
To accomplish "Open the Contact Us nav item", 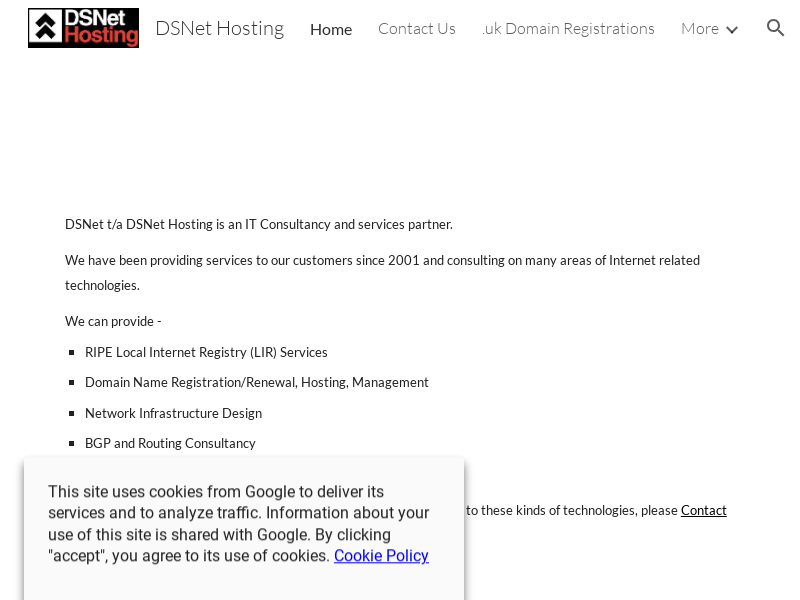I will (416, 29).
